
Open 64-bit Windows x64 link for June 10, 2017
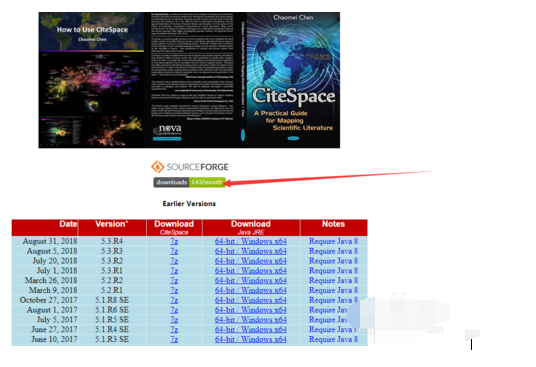coord(251,340)
